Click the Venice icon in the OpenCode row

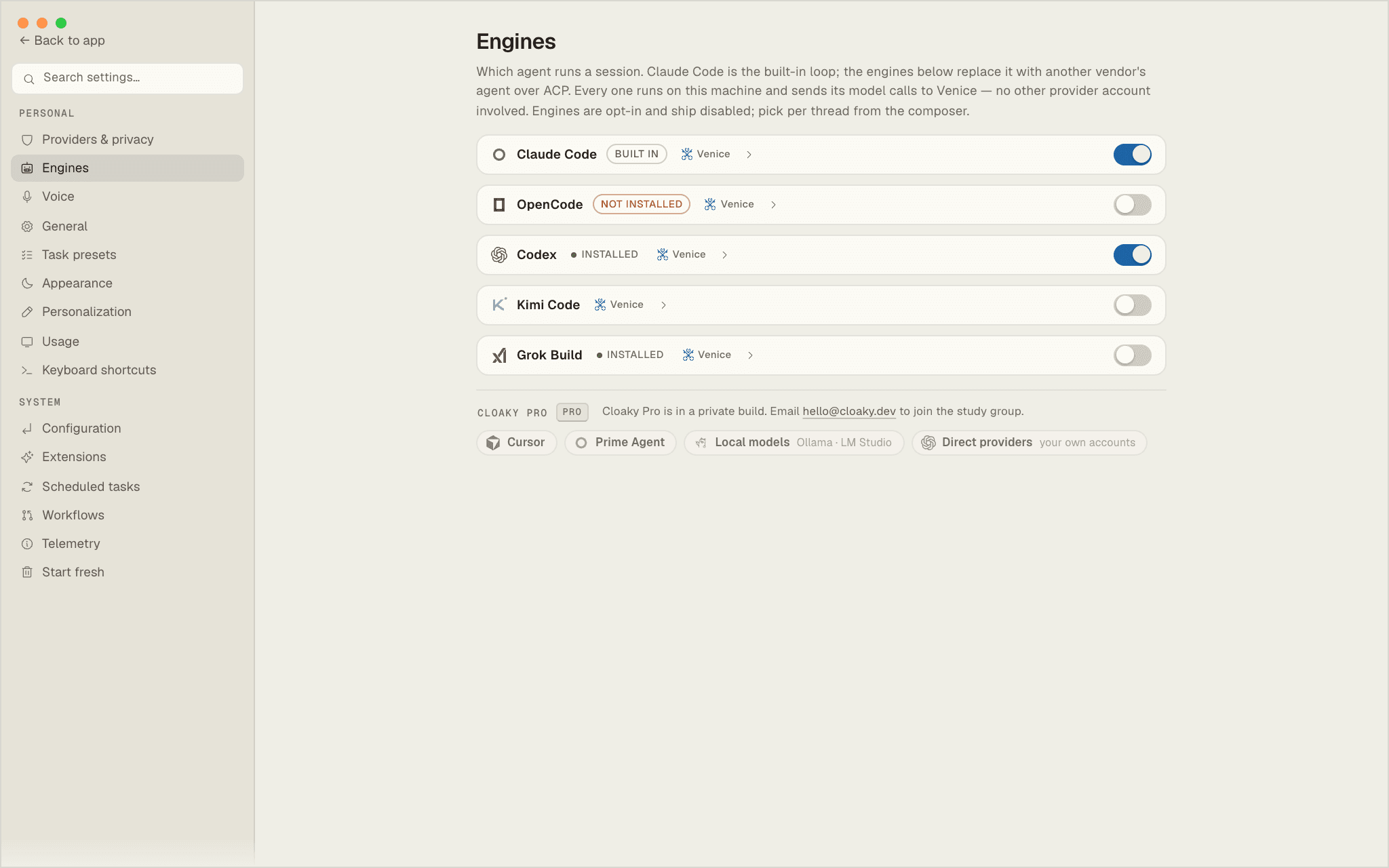(x=710, y=205)
